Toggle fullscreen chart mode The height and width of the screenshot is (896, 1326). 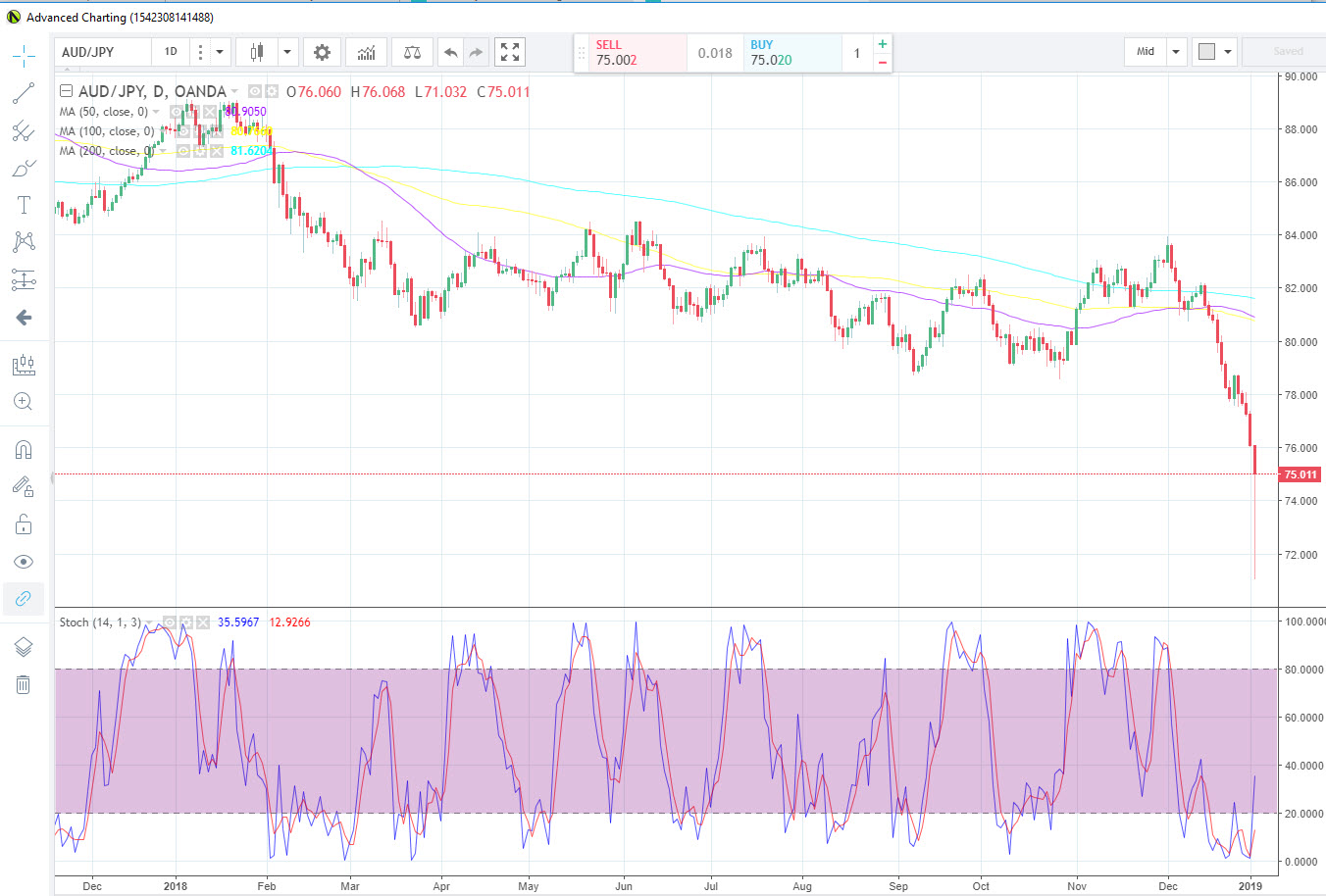510,52
